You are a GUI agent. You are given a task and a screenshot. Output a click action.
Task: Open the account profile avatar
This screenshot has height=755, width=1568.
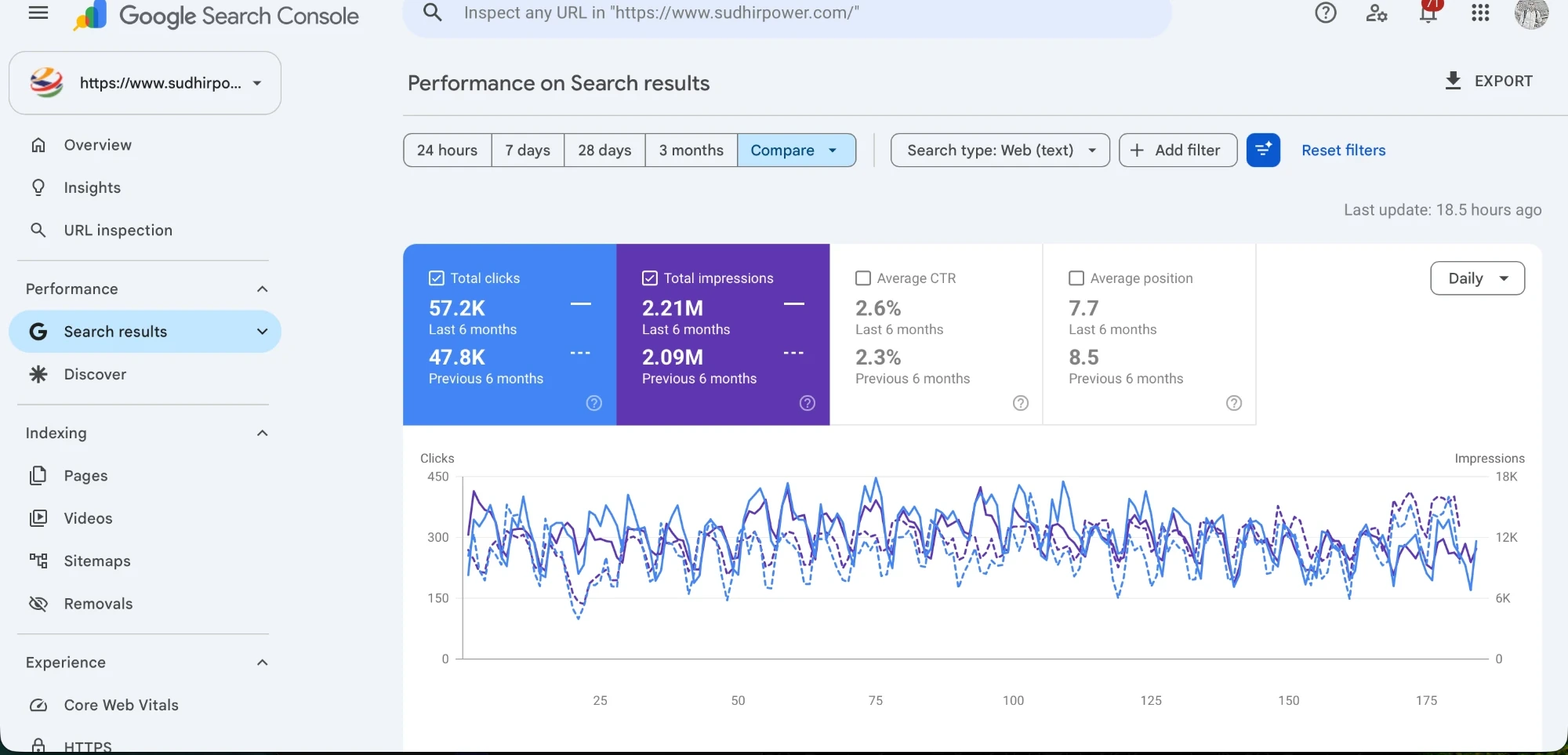(1531, 13)
